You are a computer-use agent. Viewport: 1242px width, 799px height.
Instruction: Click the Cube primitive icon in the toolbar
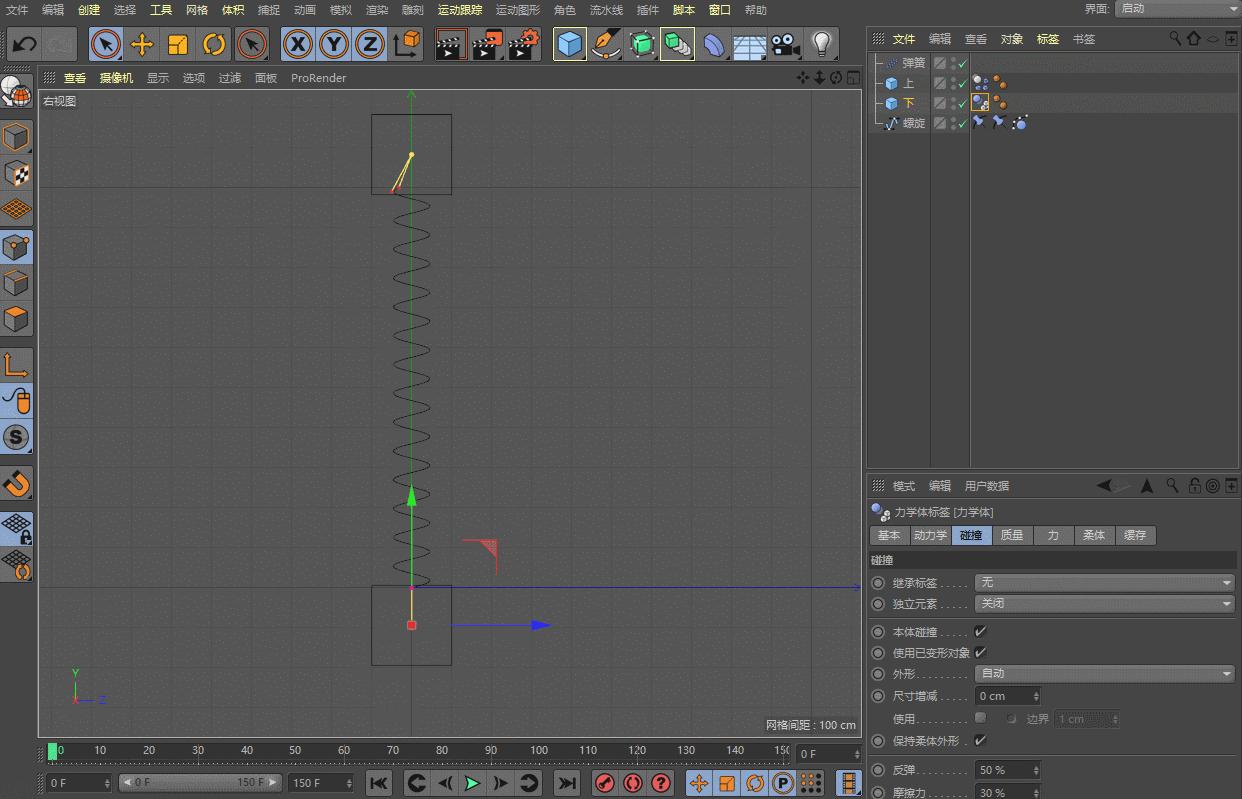click(569, 45)
